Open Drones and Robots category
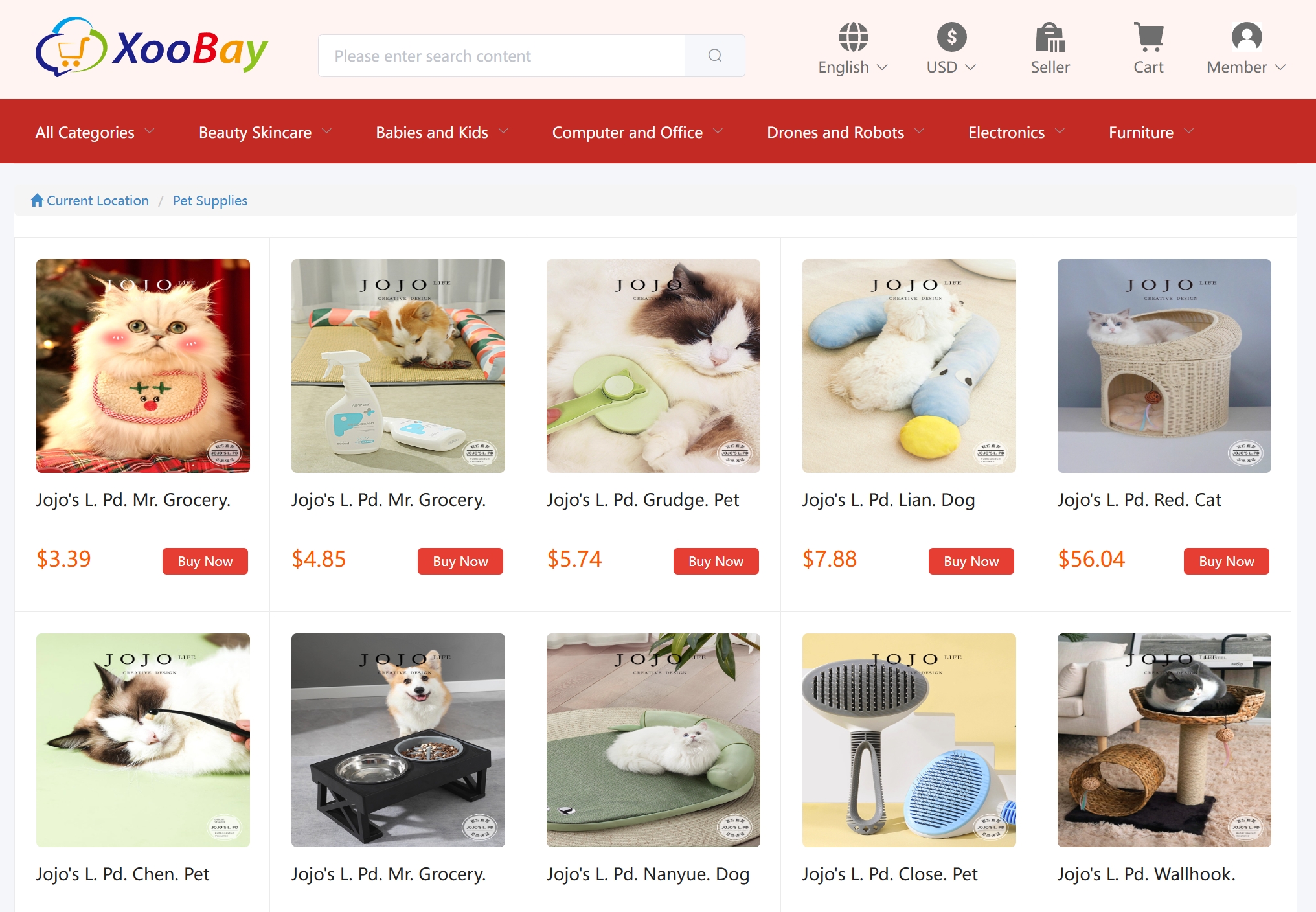 (x=846, y=132)
